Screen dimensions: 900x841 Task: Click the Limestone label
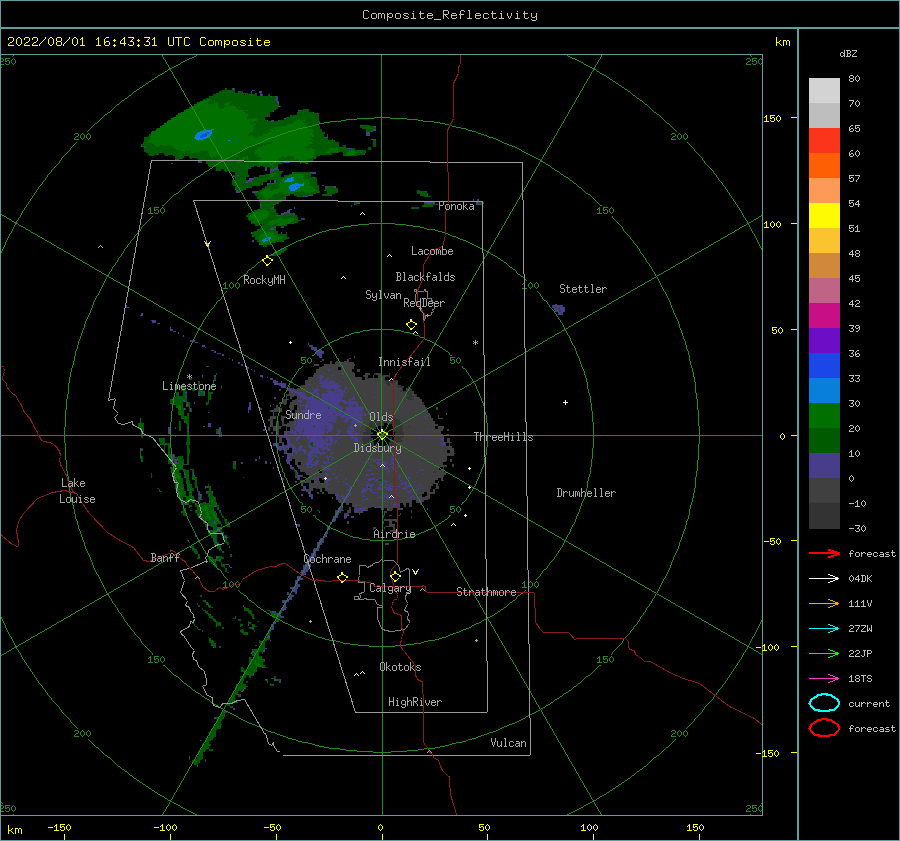tap(189, 386)
